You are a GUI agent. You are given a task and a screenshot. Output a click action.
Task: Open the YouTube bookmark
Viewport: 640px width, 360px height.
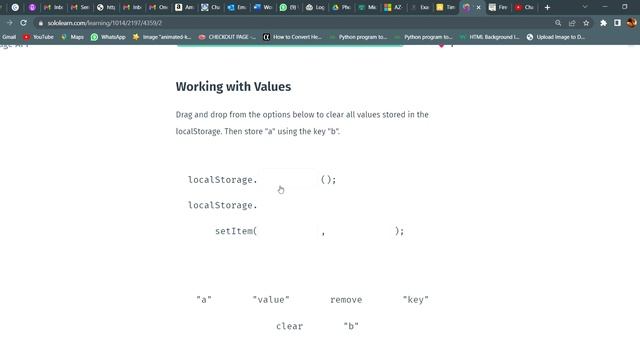click(38, 37)
